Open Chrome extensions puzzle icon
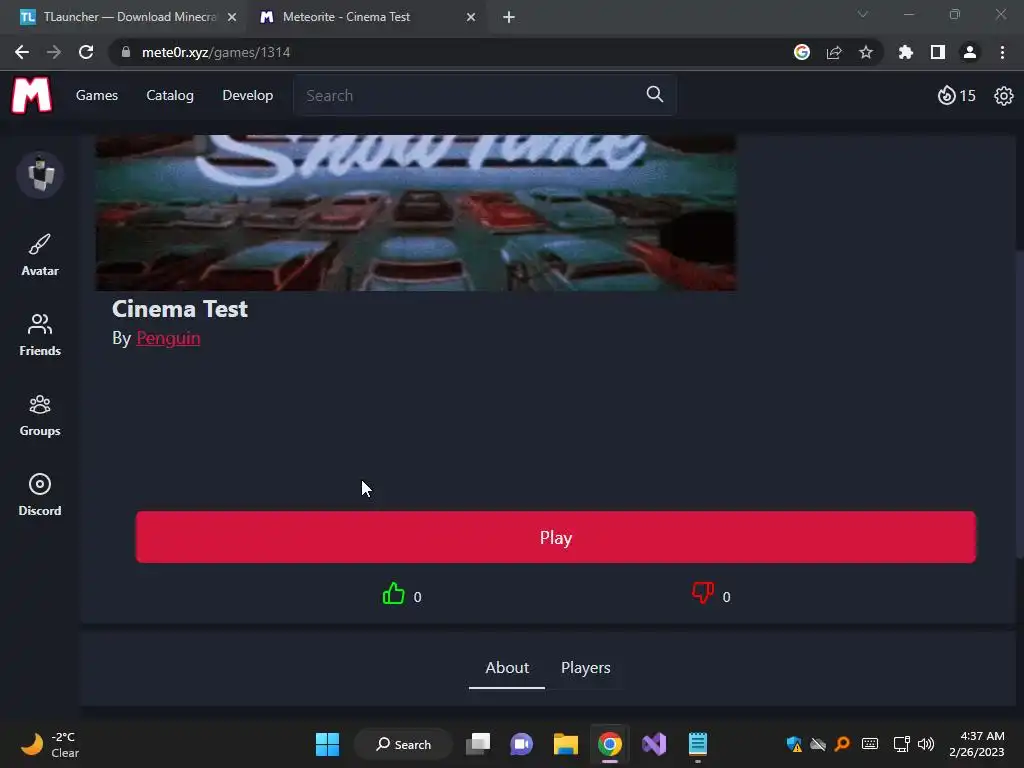The height and width of the screenshot is (768, 1024). click(x=905, y=52)
